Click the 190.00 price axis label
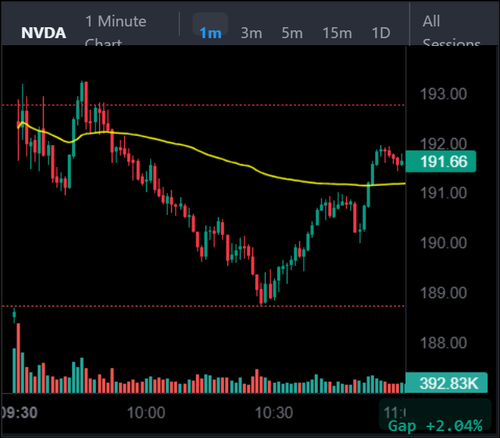The width and height of the screenshot is (500, 438). tap(443, 243)
